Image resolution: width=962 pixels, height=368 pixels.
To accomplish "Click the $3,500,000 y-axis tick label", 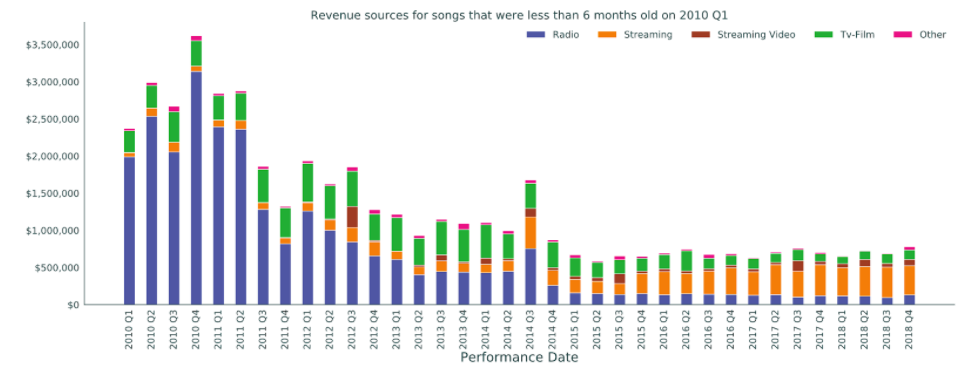I will [52, 45].
